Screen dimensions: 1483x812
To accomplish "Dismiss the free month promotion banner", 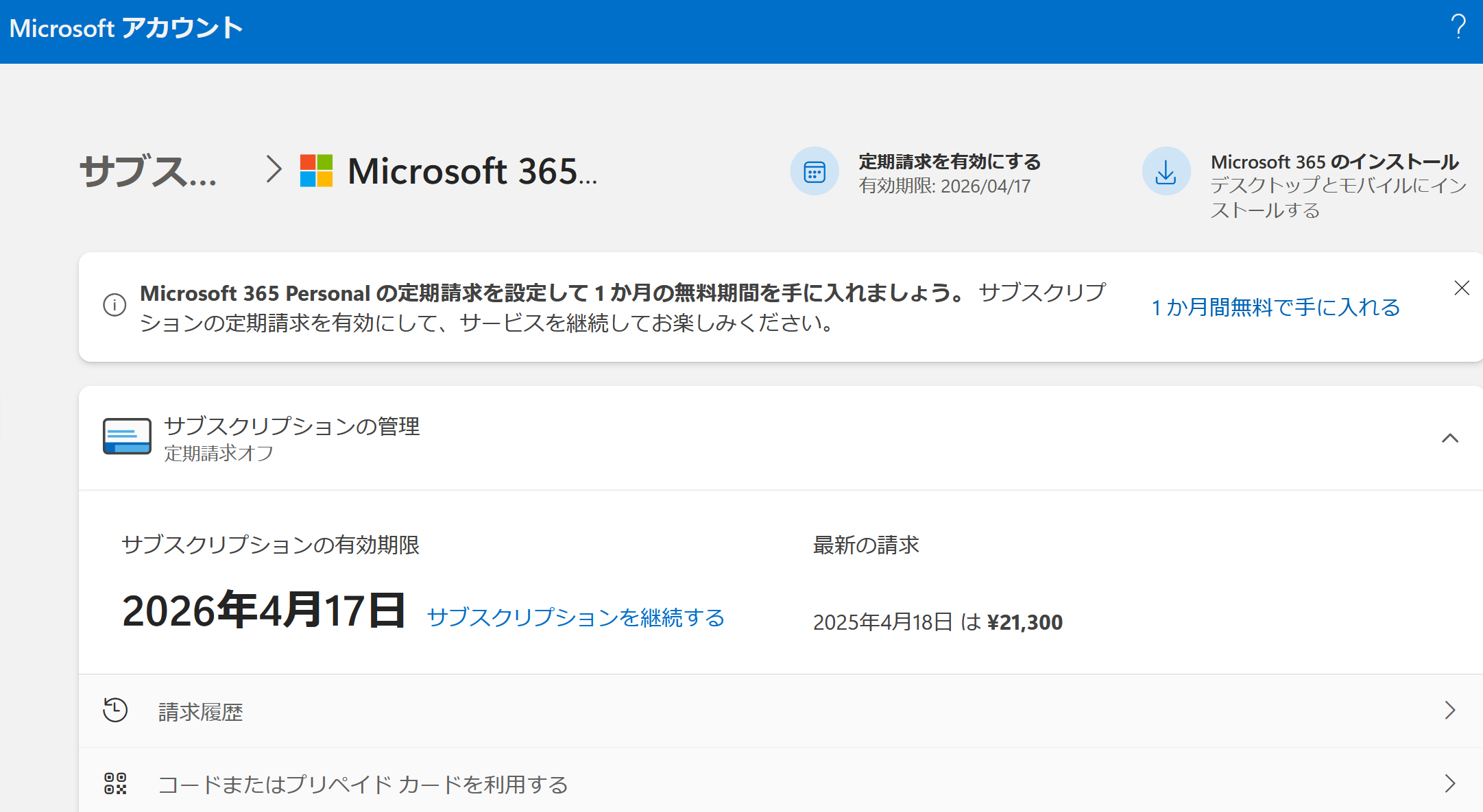I will pos(1462,288).
